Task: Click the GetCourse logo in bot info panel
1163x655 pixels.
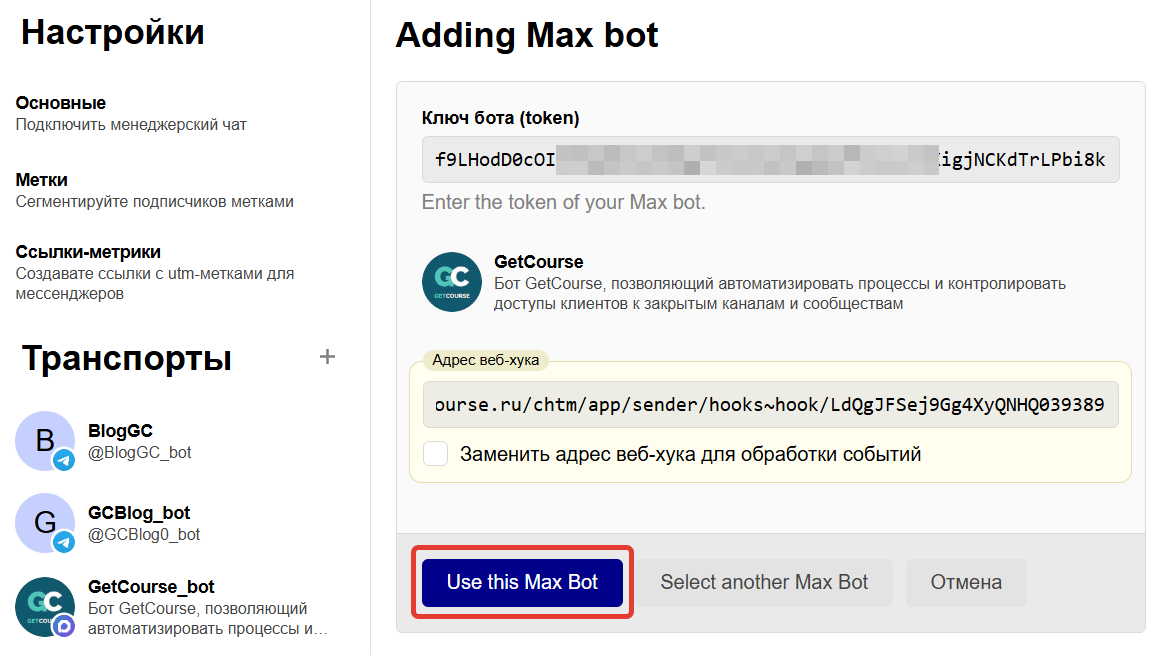Action: pos(451,282)
